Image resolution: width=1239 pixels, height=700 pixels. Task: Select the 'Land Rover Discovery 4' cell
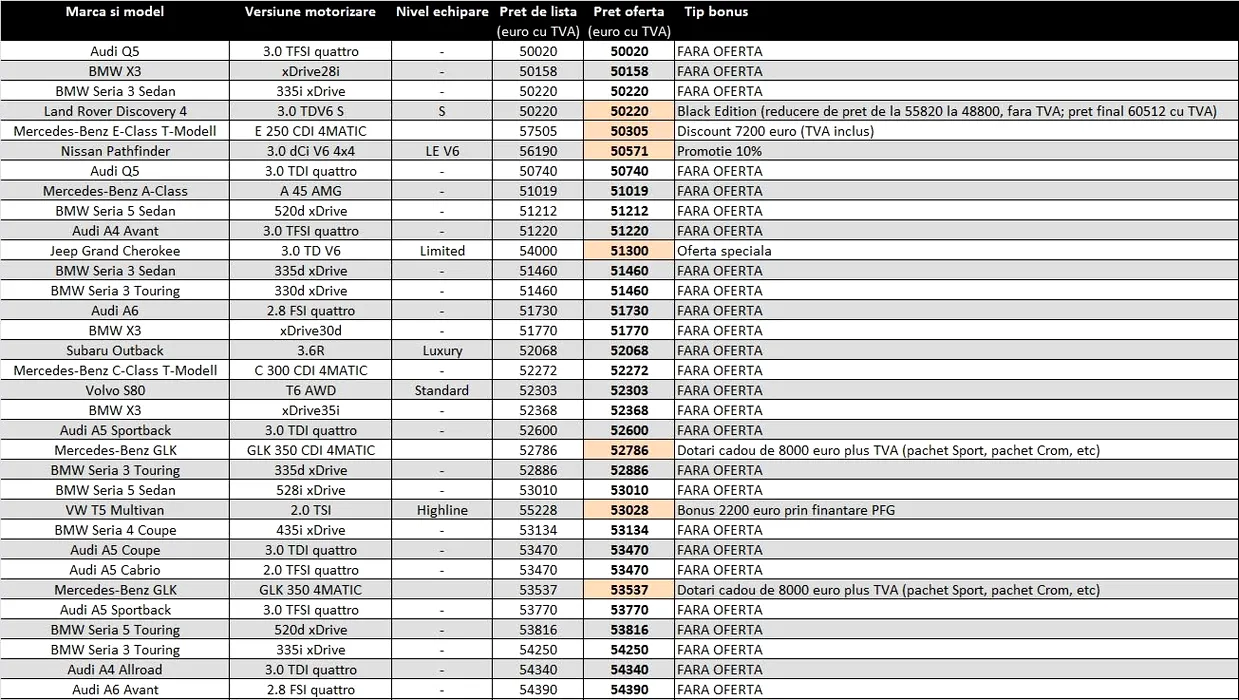coord(115,111)
